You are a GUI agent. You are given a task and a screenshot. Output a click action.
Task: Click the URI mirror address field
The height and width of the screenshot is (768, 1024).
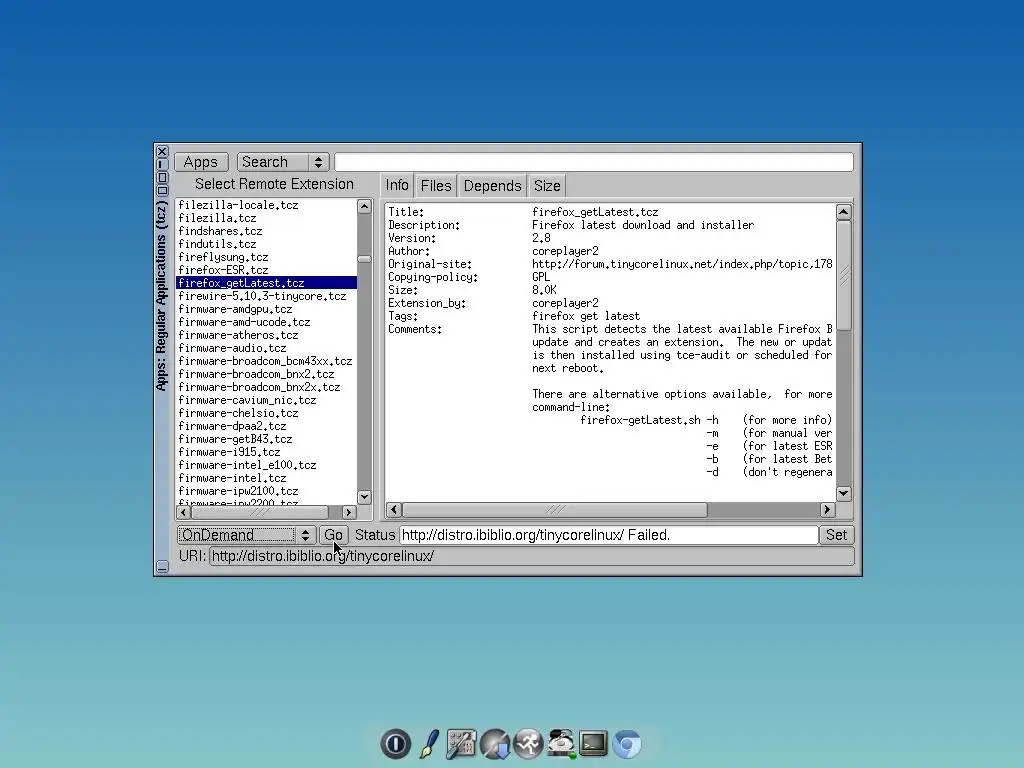click(532, 556)
